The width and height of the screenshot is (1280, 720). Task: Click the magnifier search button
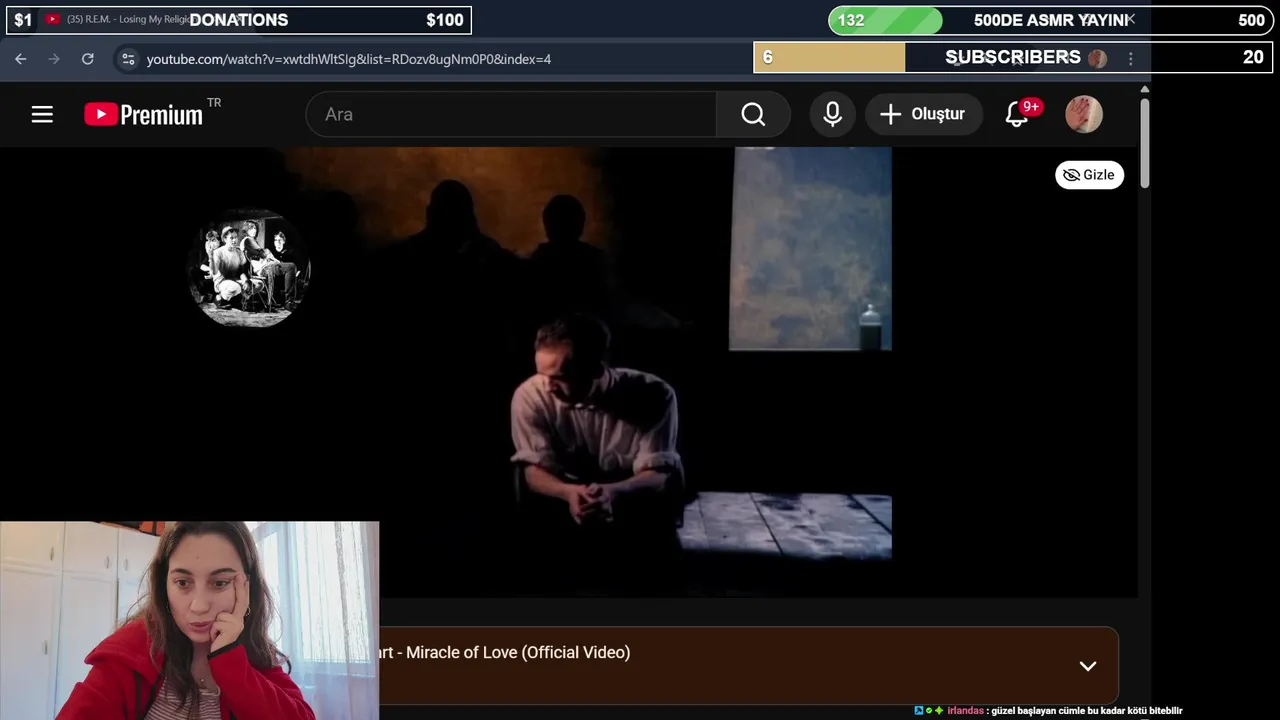[753, 114]
